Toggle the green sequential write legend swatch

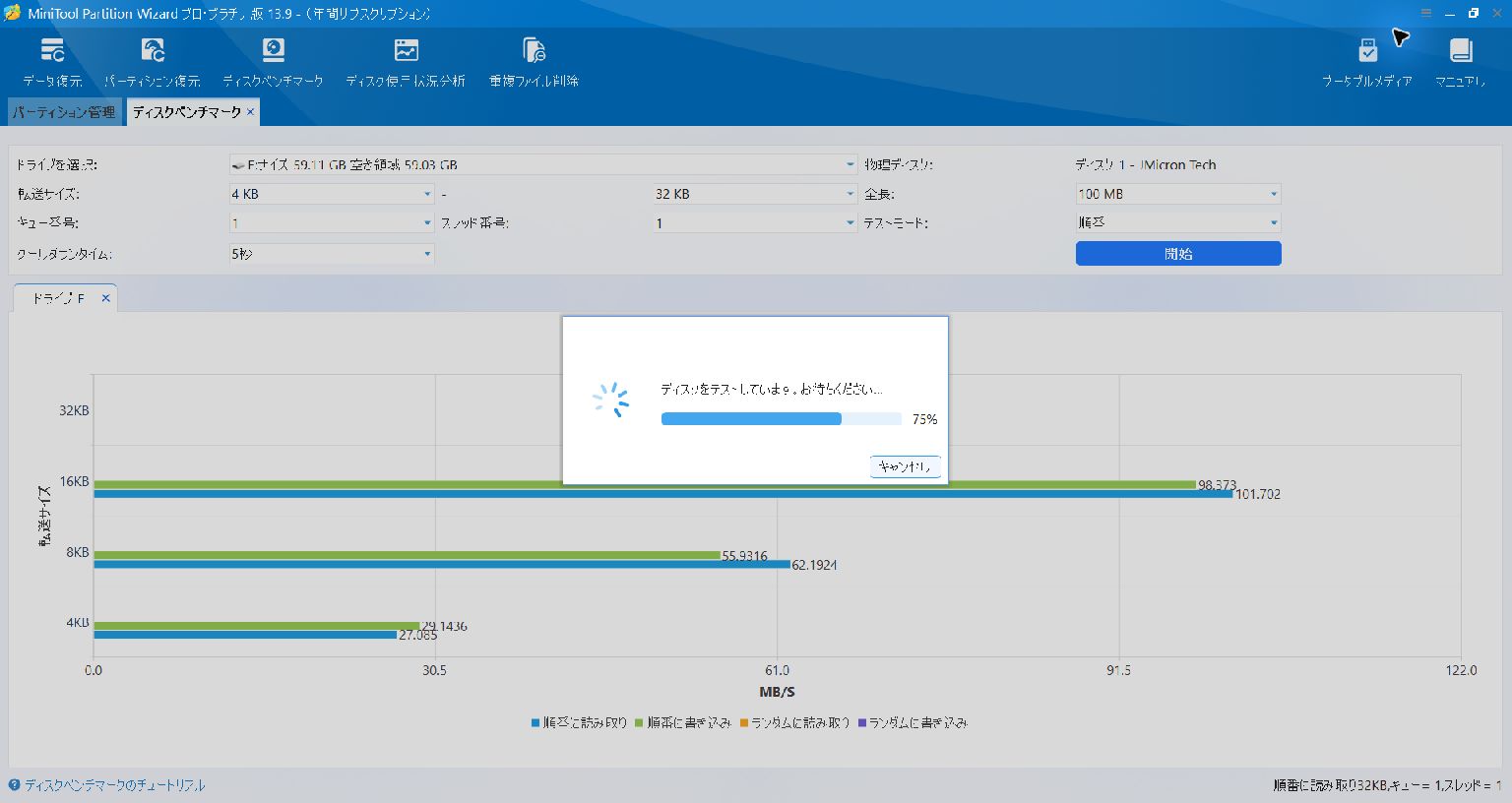click(x=639, y=723)
